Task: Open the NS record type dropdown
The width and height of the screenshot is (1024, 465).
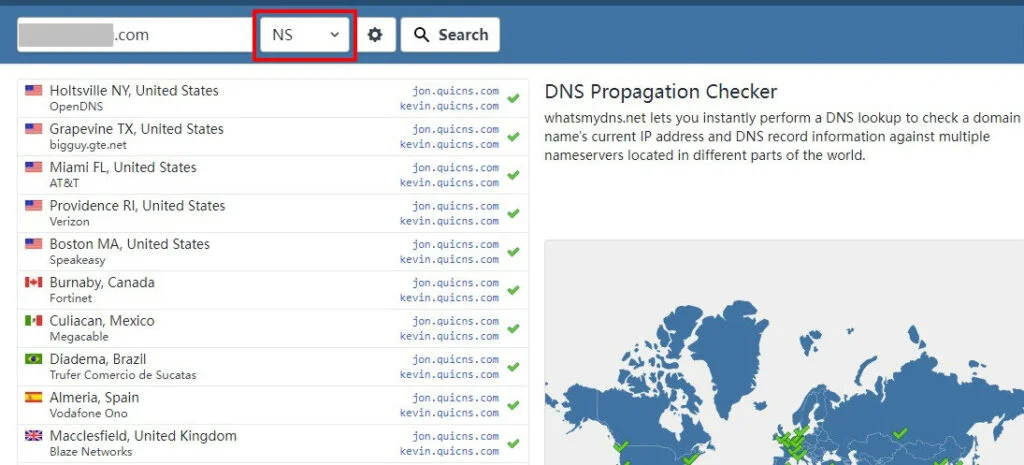Action: (305, 35)
